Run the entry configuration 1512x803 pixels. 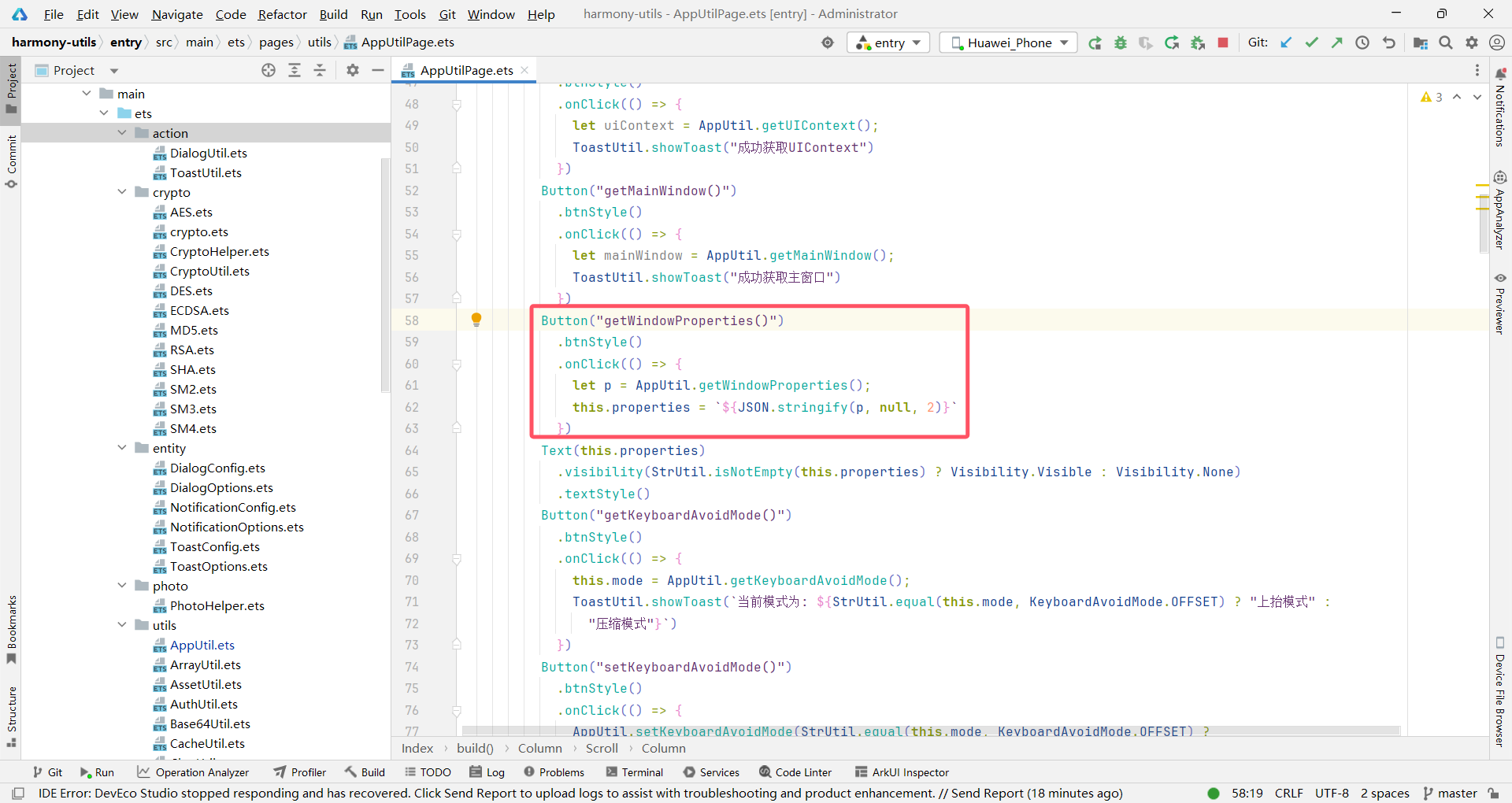coord(1095,43)
